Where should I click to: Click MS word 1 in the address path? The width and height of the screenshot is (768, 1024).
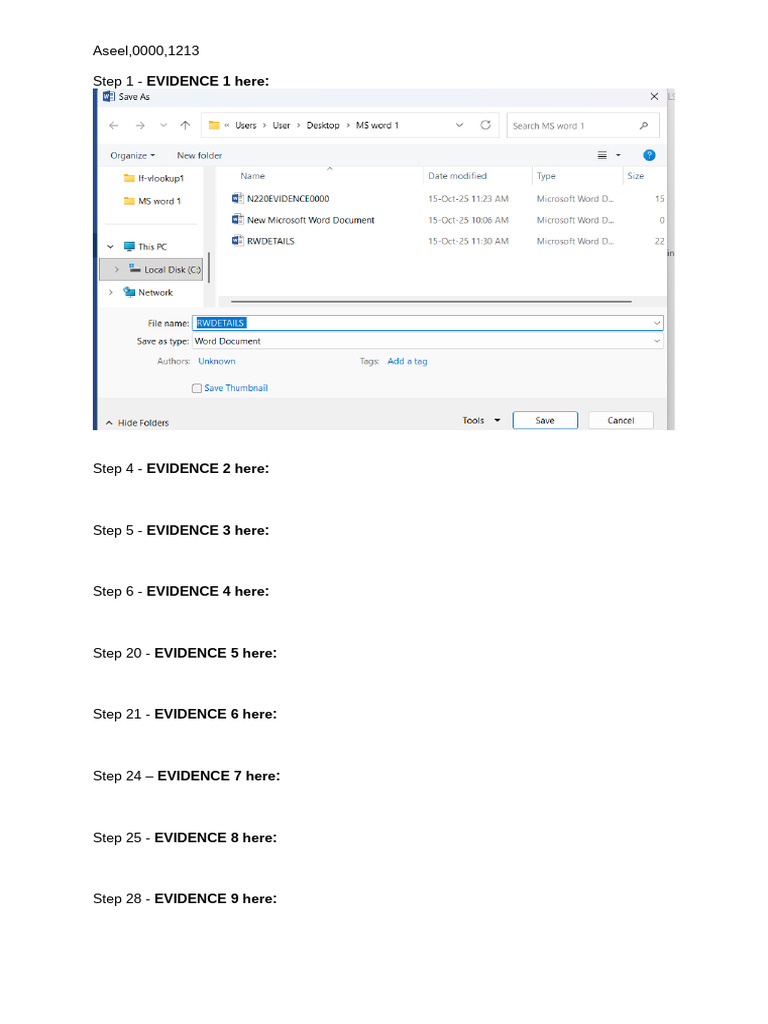pyautogui.click(x=377, y=125)
